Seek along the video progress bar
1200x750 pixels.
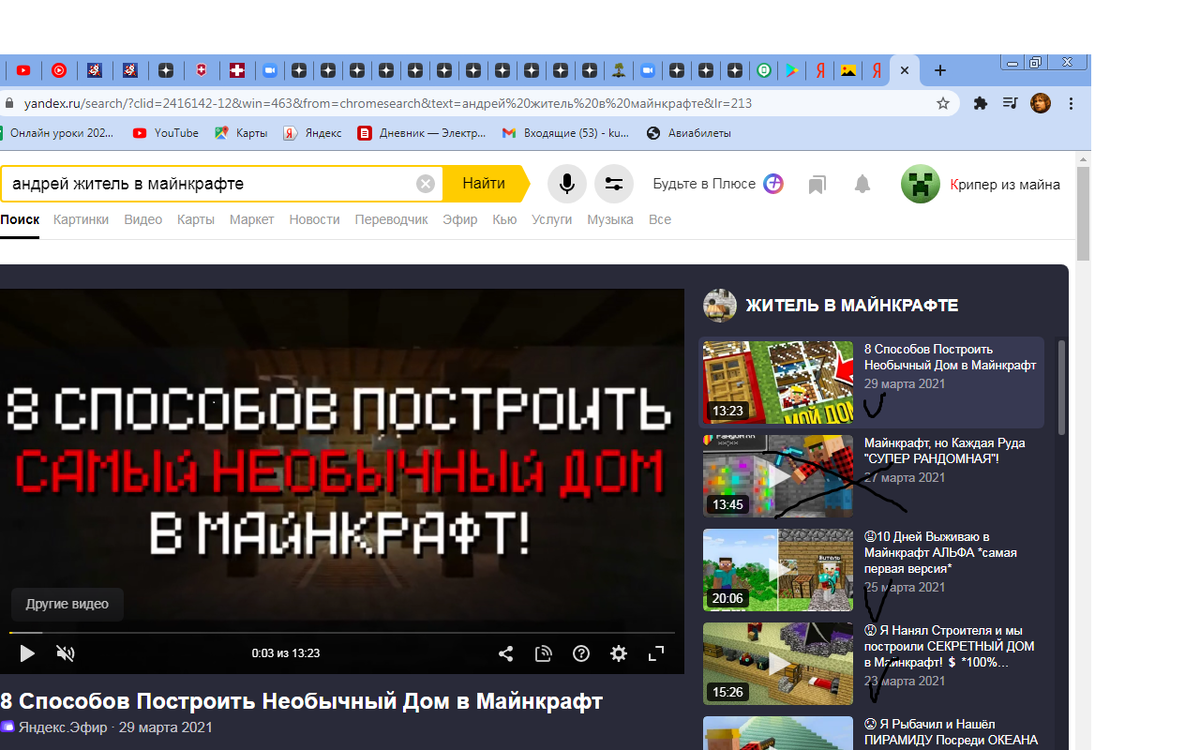tap(342, 632)
